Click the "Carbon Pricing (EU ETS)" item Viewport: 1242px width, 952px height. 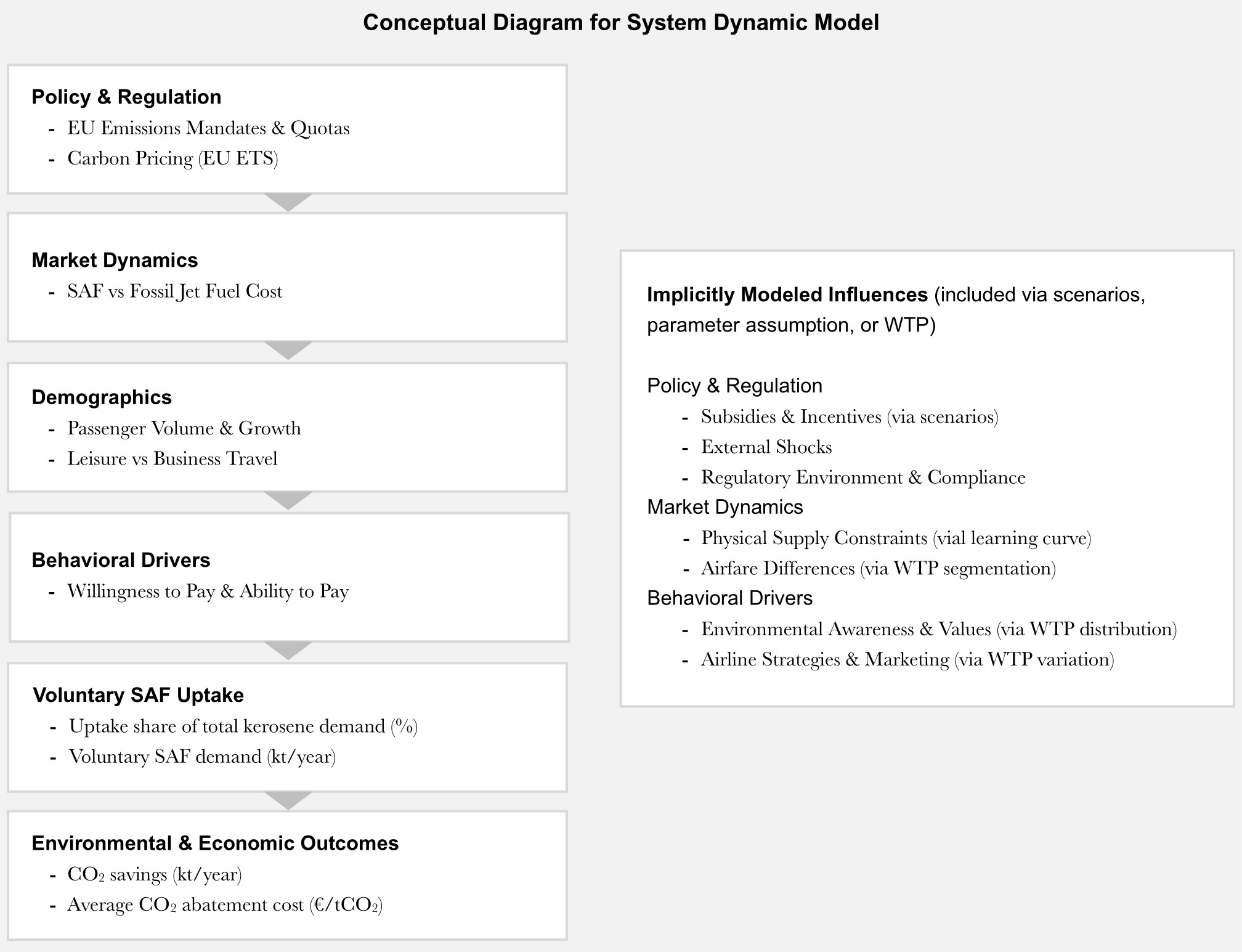tap(172, 158)
